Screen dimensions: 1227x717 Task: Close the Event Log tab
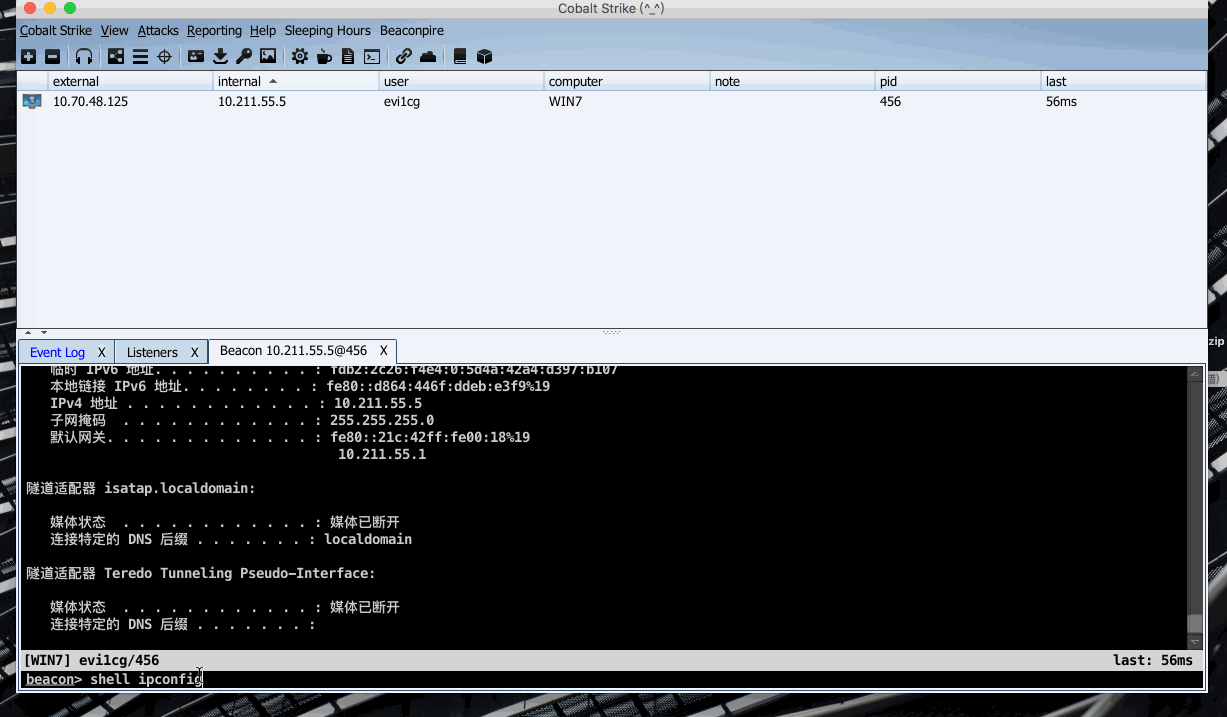coord(102,352)
